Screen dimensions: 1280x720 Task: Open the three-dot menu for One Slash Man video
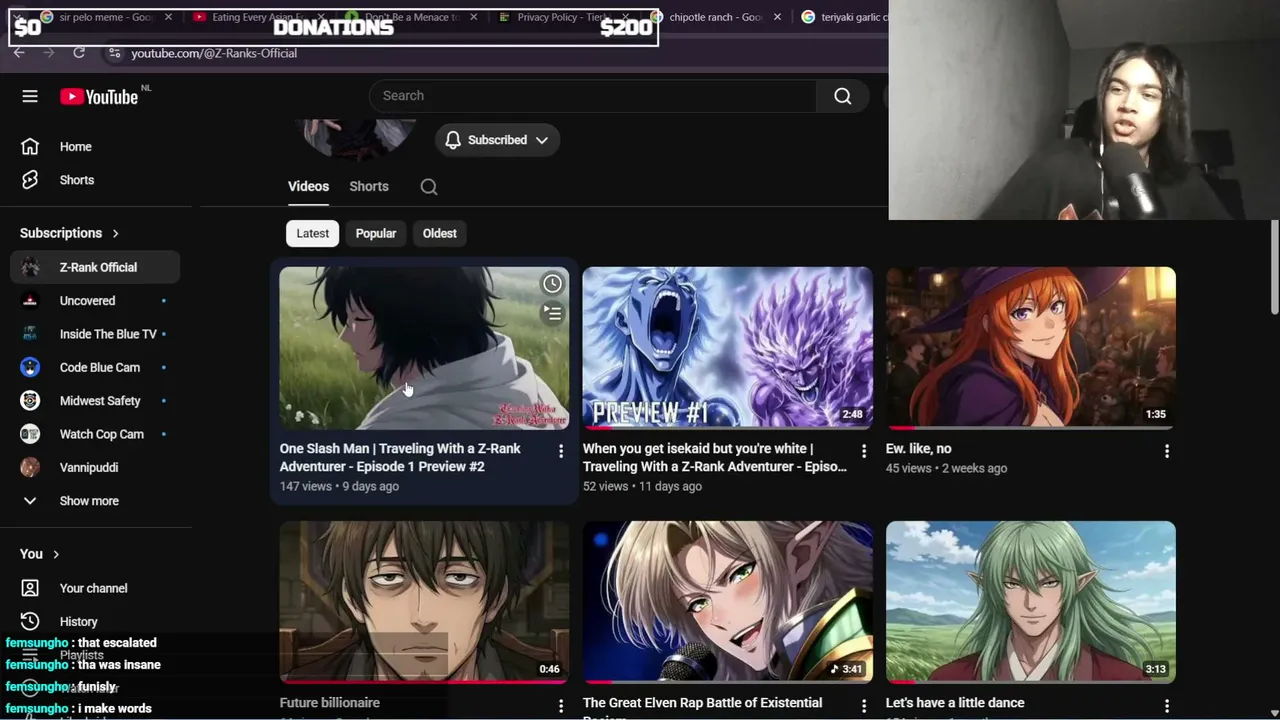click(x=561, y=451)
